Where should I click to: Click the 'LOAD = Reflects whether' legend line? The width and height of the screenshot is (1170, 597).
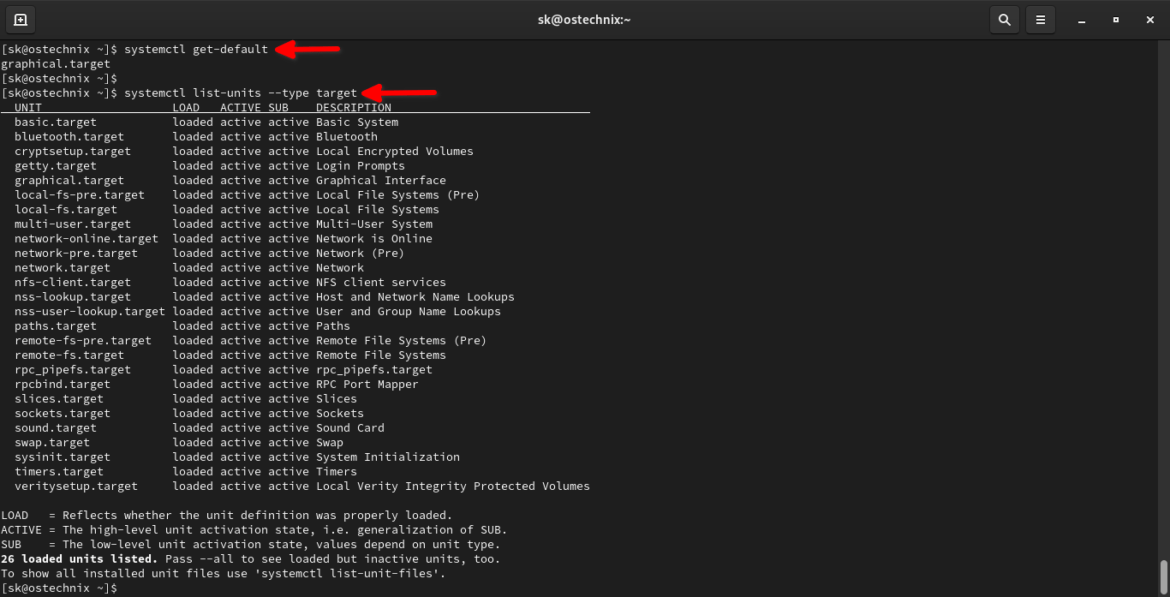(227, 516)
